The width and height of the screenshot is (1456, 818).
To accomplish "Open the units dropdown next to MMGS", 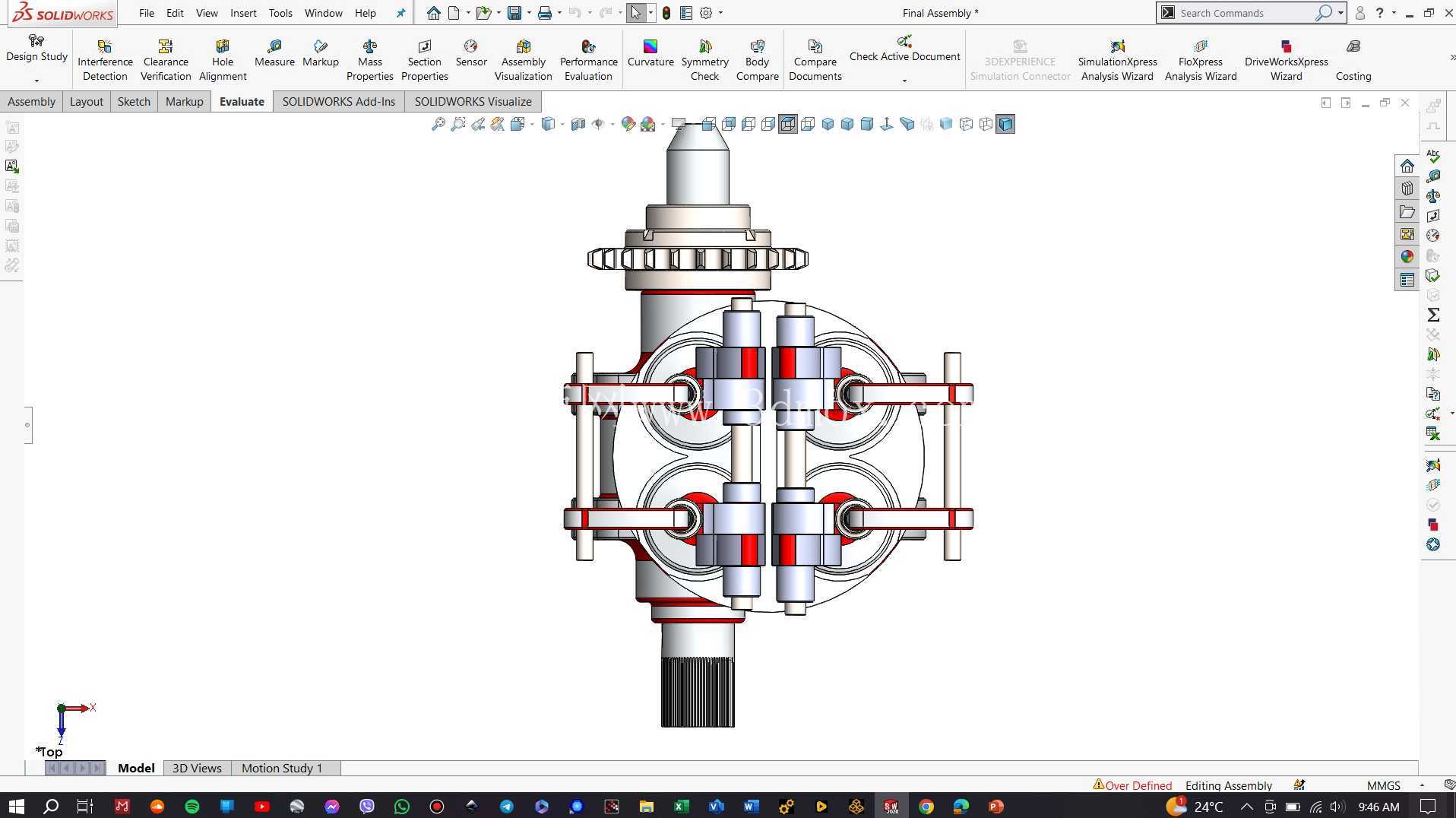I will (1422, 785).
